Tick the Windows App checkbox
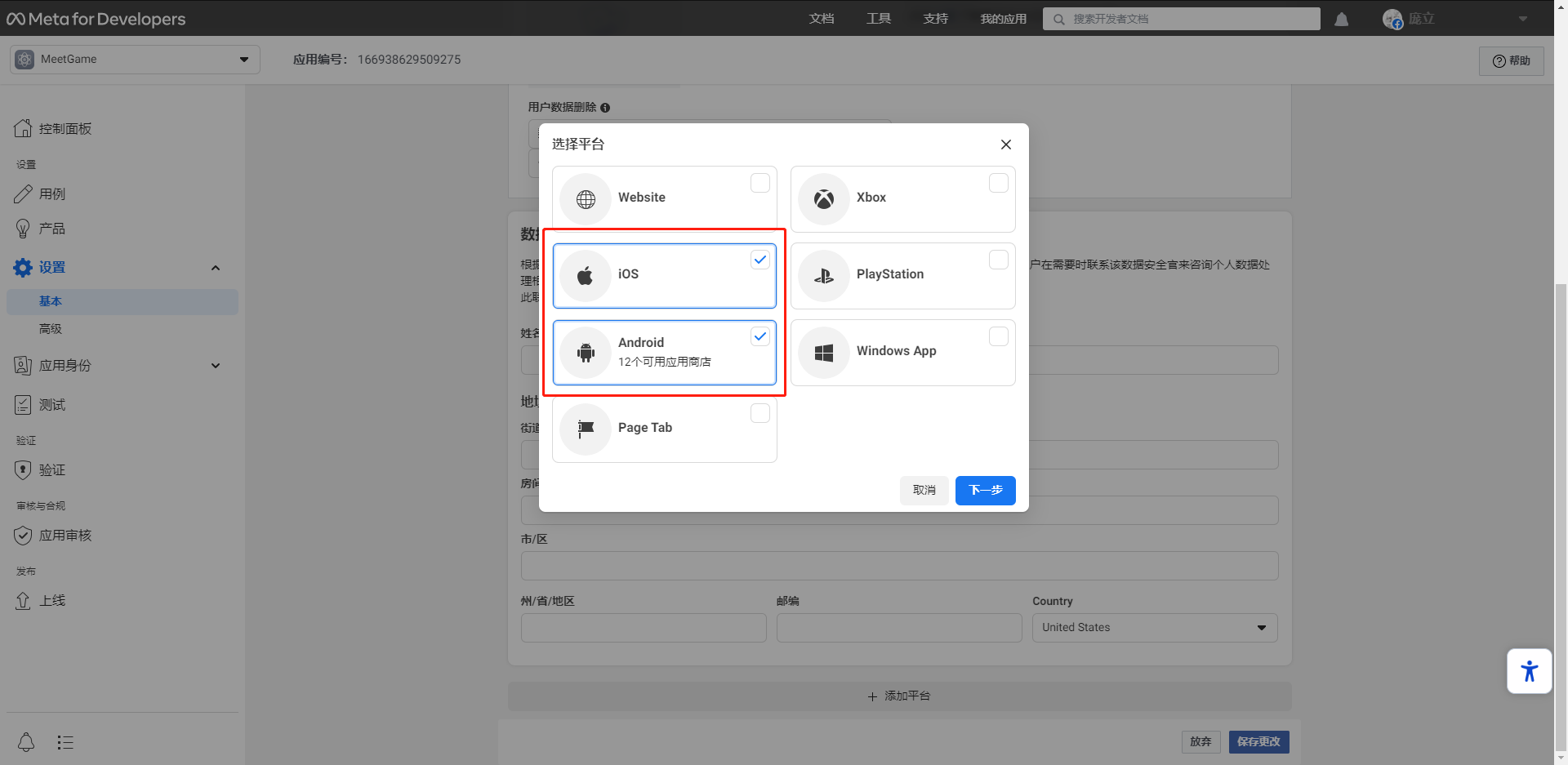Viewport: 1568px width, 765px height. coord(999,336)
